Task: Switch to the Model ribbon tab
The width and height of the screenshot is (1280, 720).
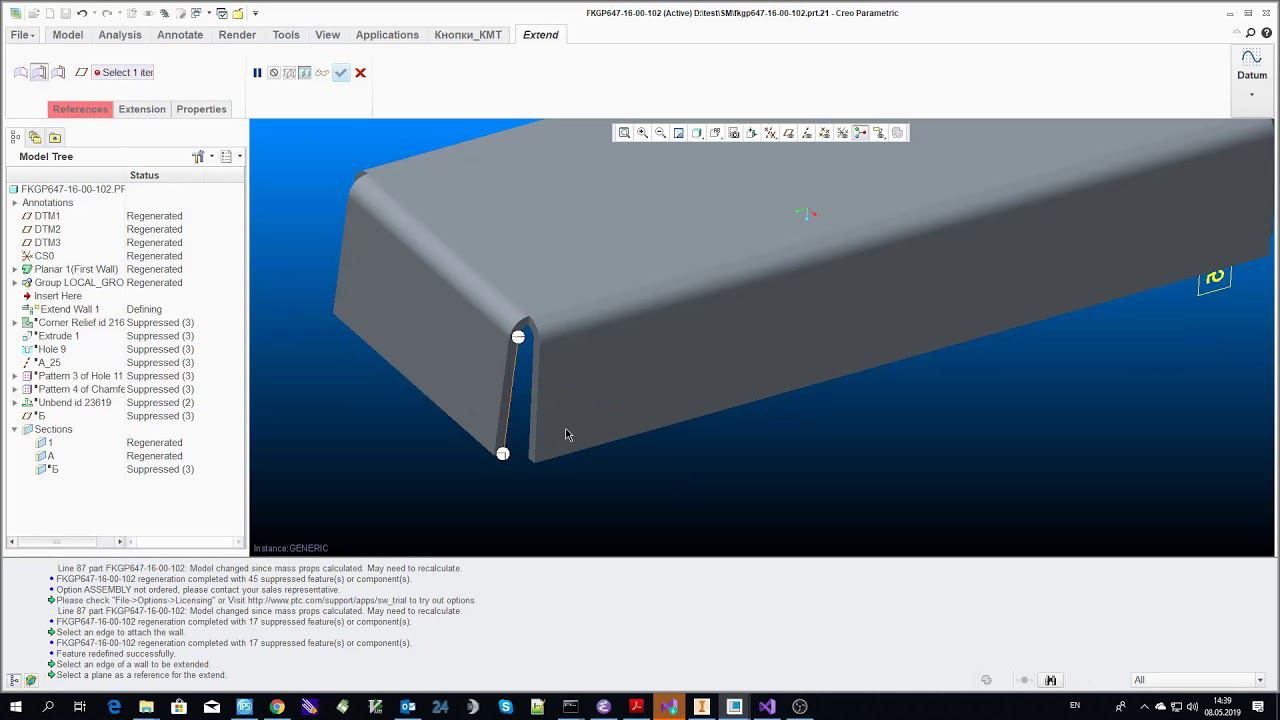Action: [68, 35]
